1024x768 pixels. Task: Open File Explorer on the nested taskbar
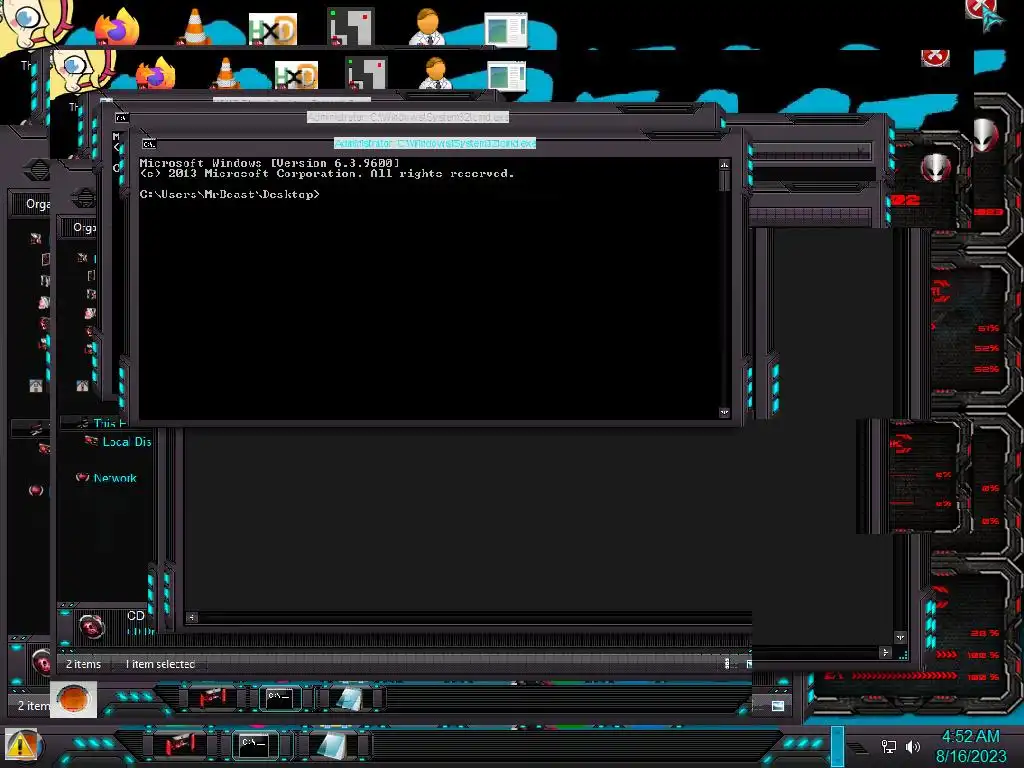(x=212, y=698)
